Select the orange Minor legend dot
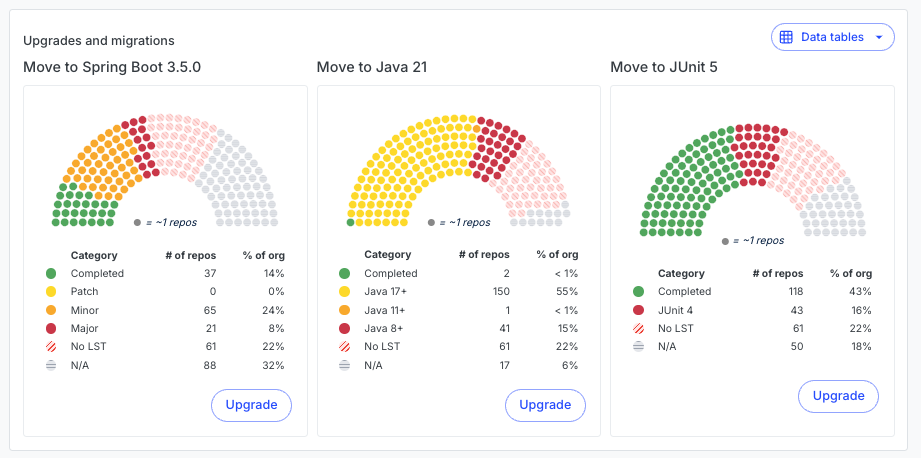 pyautogui.click(x=51, y=310)
